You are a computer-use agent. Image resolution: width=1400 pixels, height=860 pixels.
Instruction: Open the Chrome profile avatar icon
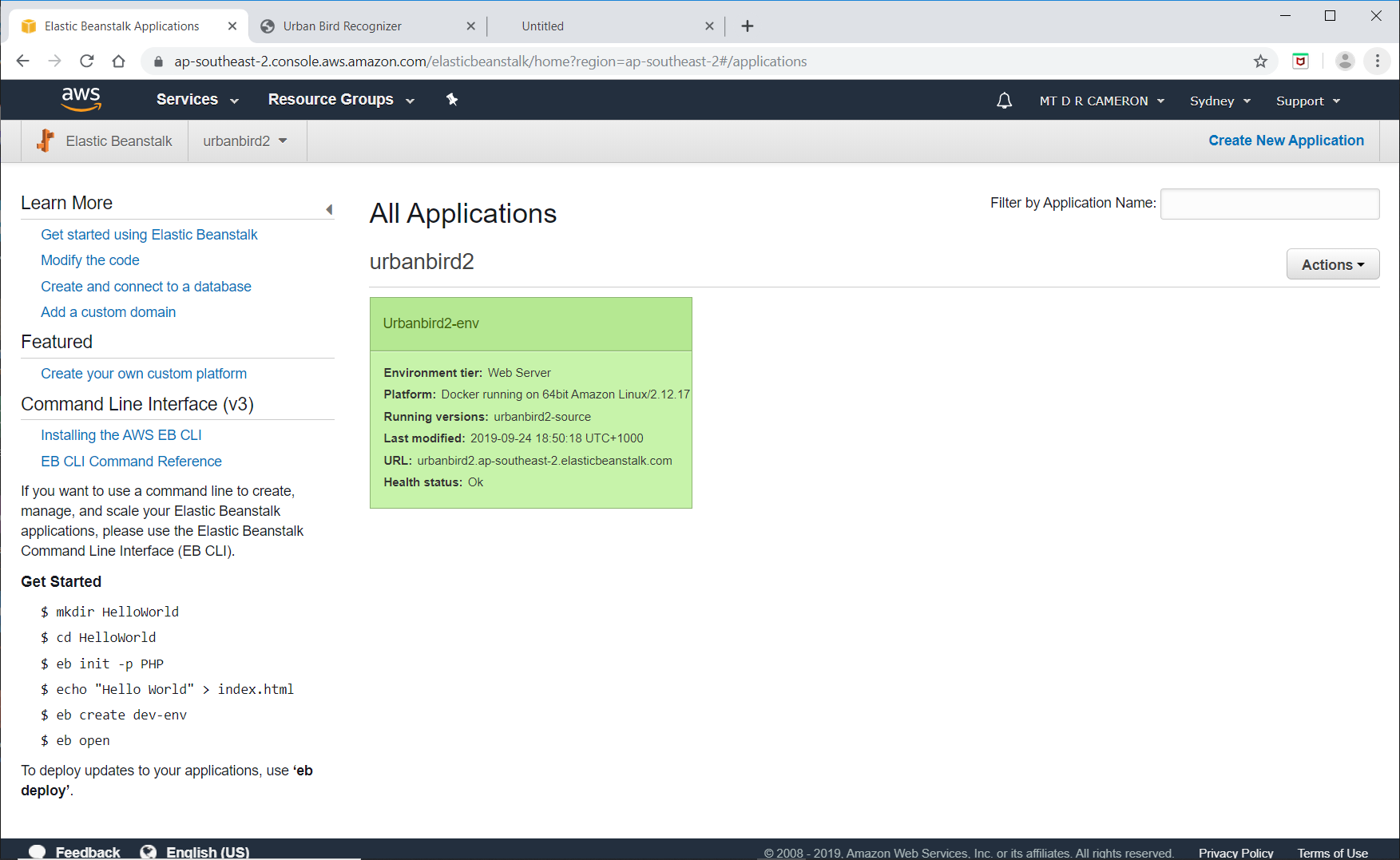pyautogui.click(x=1345, y=61)
